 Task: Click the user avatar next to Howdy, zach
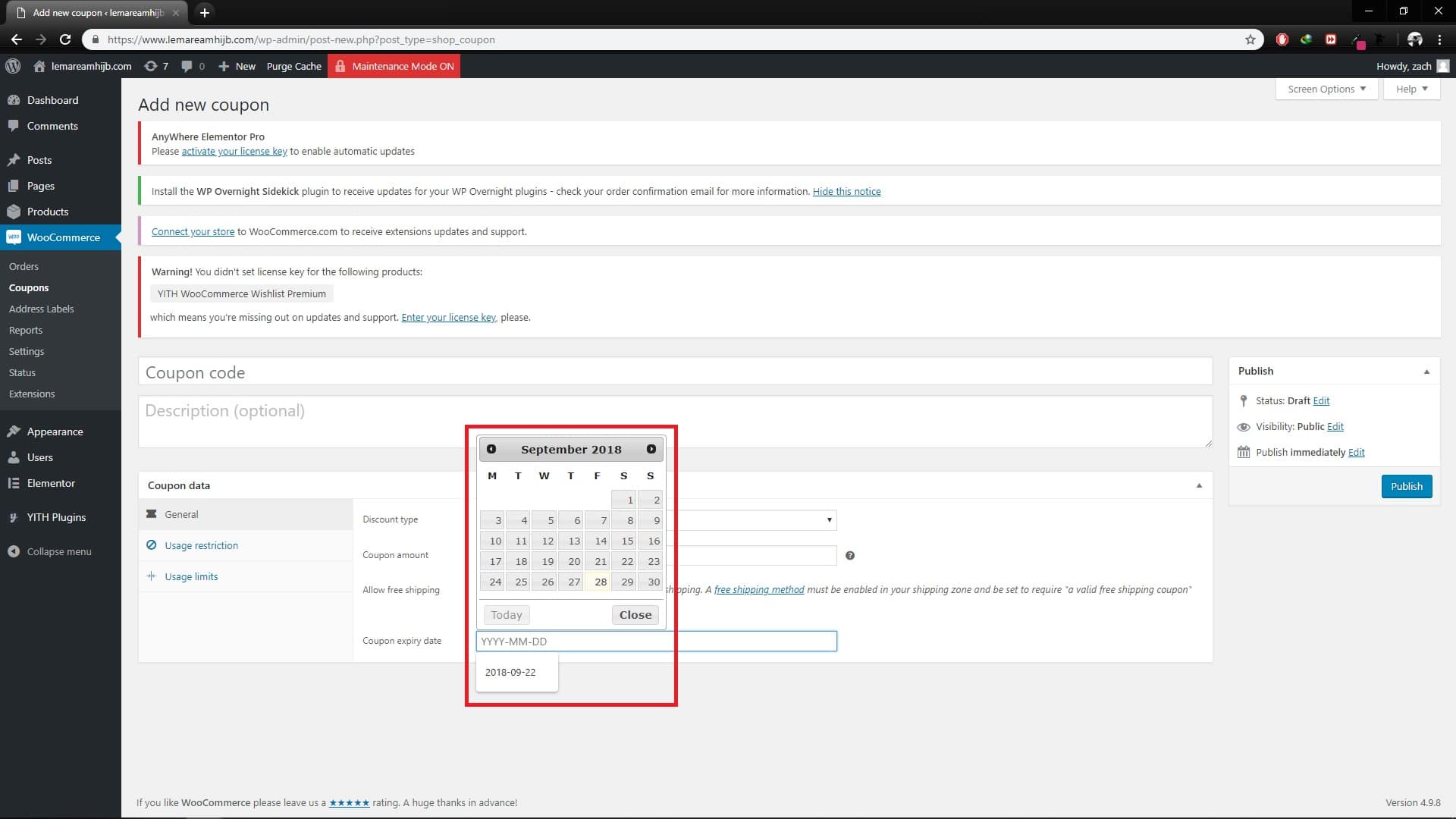point(1443,66)
